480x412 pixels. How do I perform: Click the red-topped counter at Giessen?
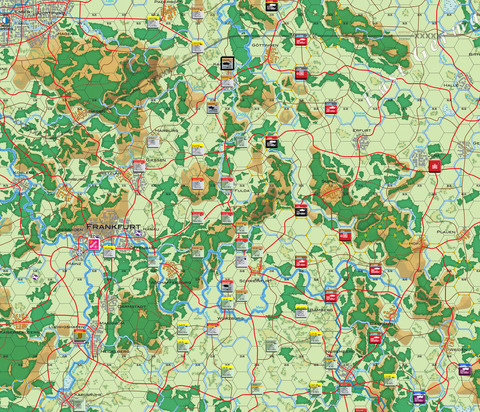[x=139, y=166]
